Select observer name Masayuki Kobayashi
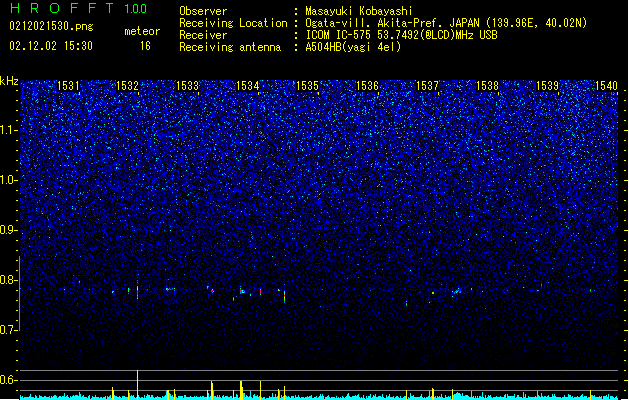 [359, 11]
